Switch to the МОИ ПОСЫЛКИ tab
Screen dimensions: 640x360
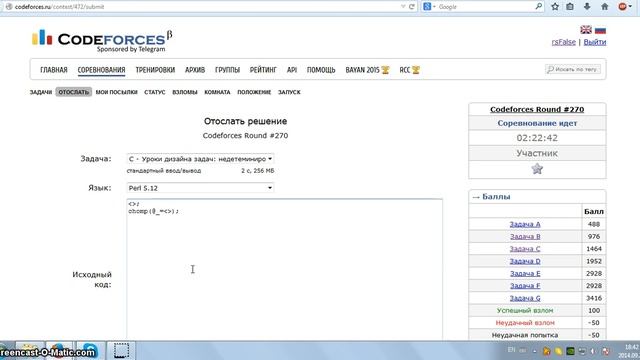116,92
